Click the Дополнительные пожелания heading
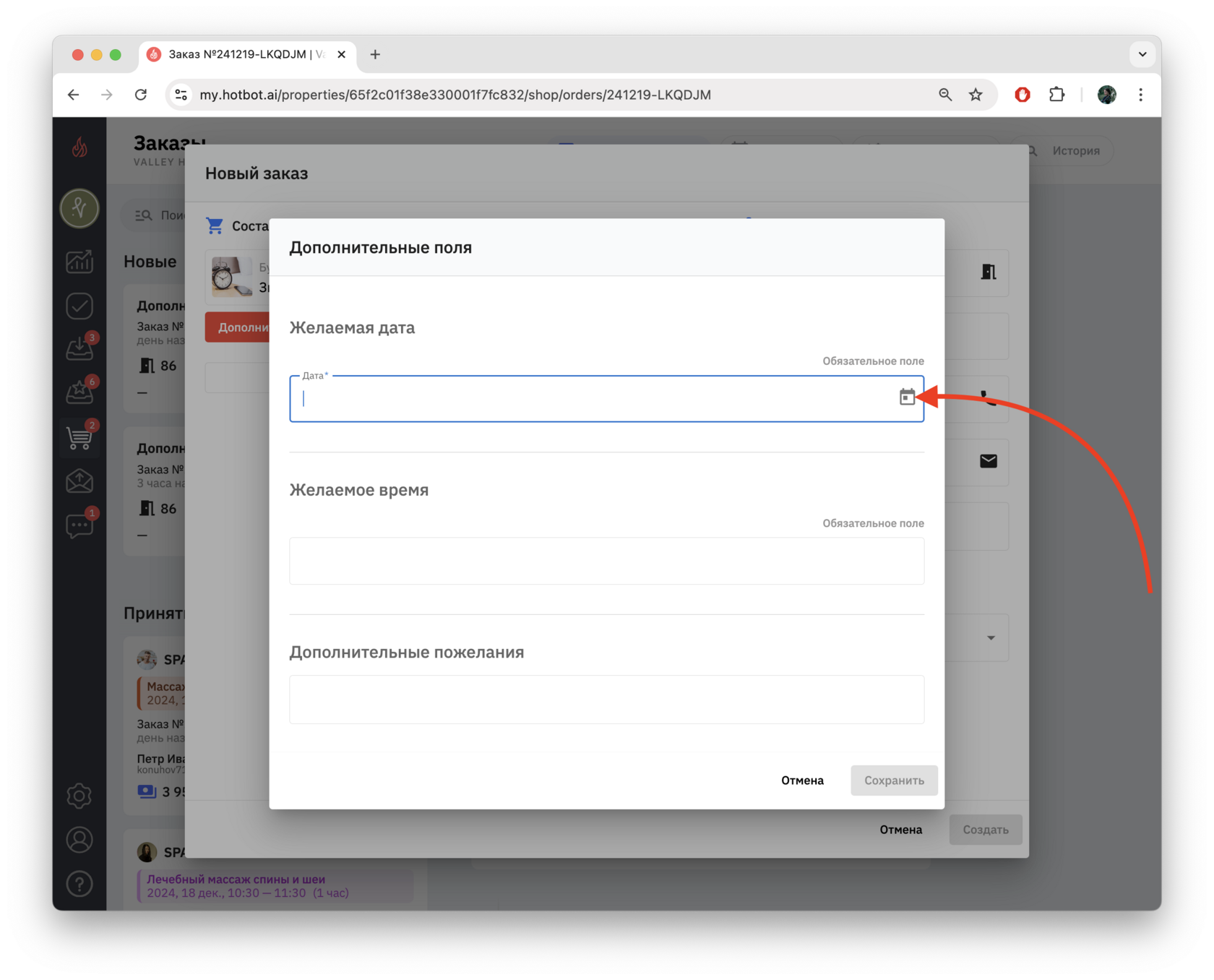The height and width of the screenshot is (980, 1214). pyautogui.click(x=406, y=653)
